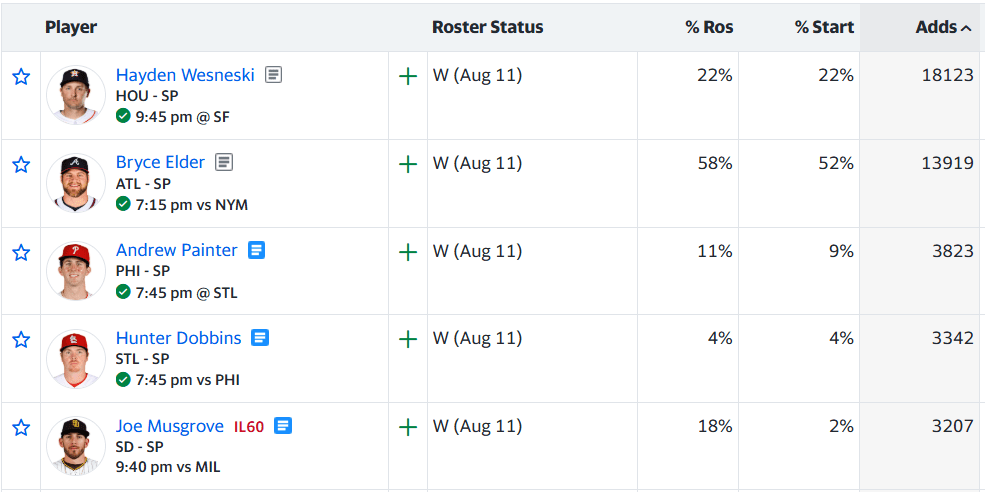
Task: Click the Roster Status column header
Action: [x=487, y=27]
